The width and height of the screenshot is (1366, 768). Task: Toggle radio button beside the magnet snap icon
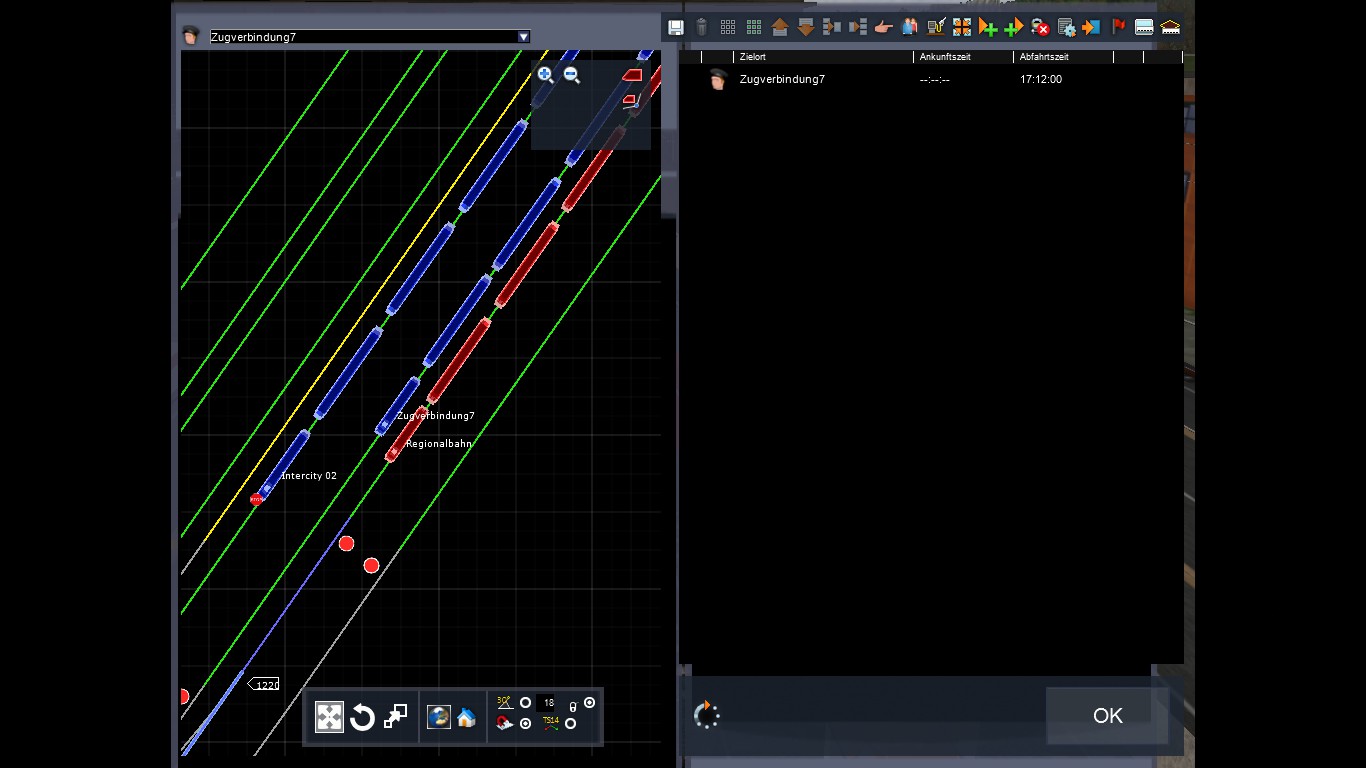coord(526,723)
